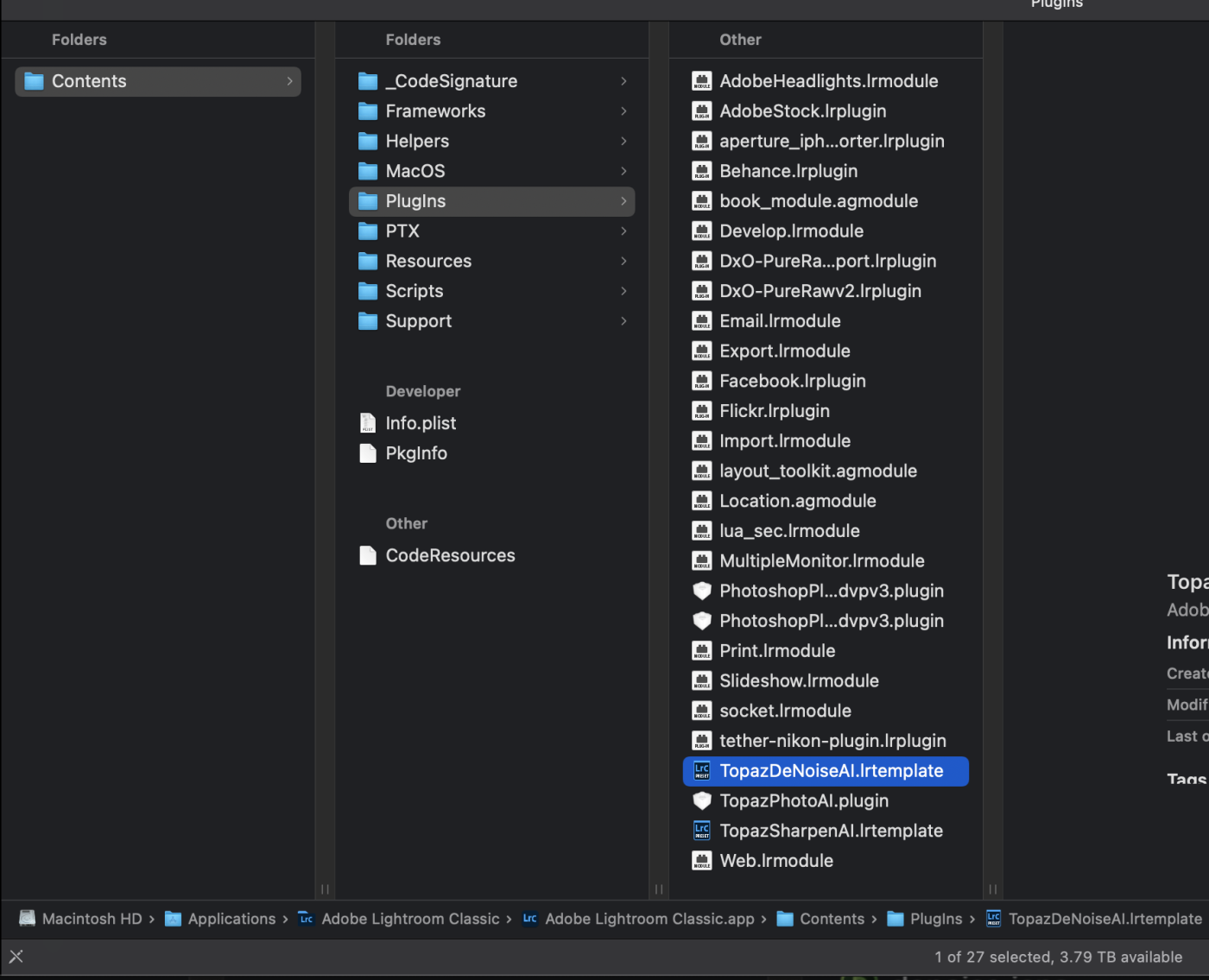Expand the Contents folder chevron

pos(289,81)
